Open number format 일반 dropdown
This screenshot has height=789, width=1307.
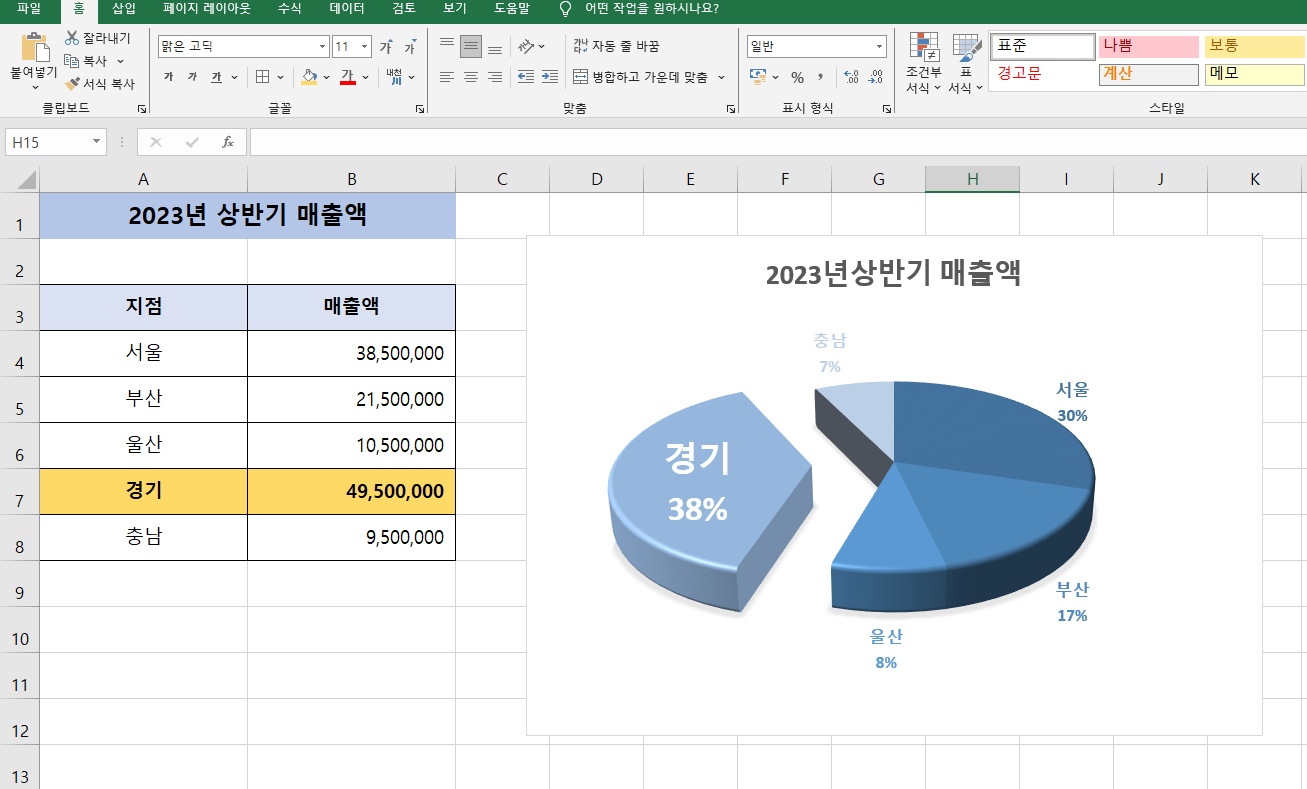click(880, 47)
